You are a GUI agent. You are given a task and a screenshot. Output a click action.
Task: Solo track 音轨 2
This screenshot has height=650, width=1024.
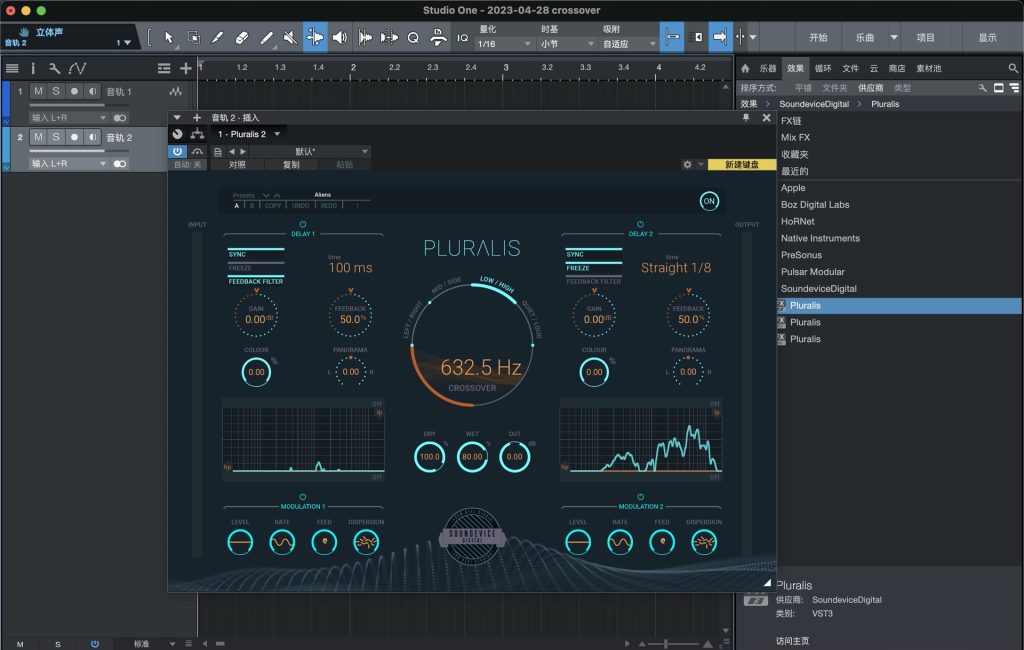(x=56, y=137)
